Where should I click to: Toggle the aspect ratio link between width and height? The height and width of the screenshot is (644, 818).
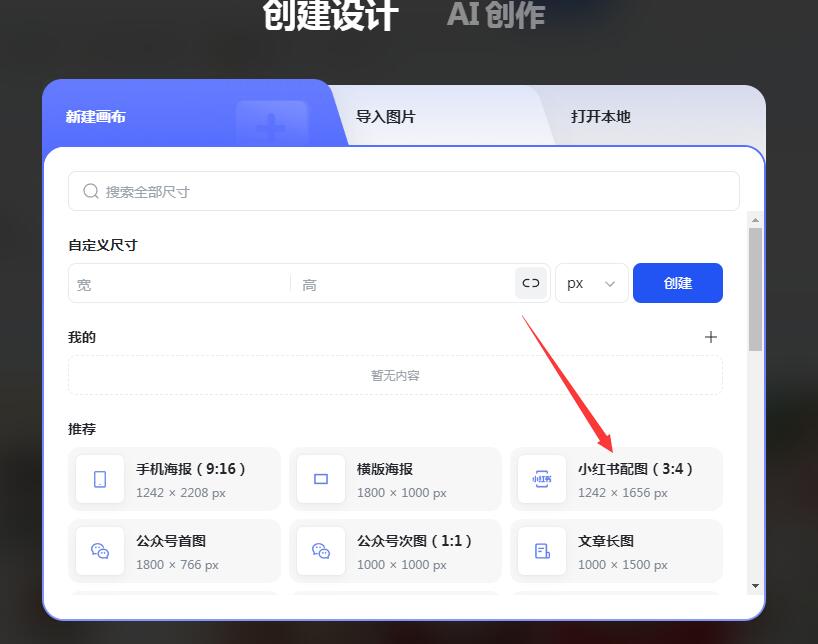[530, 283]
